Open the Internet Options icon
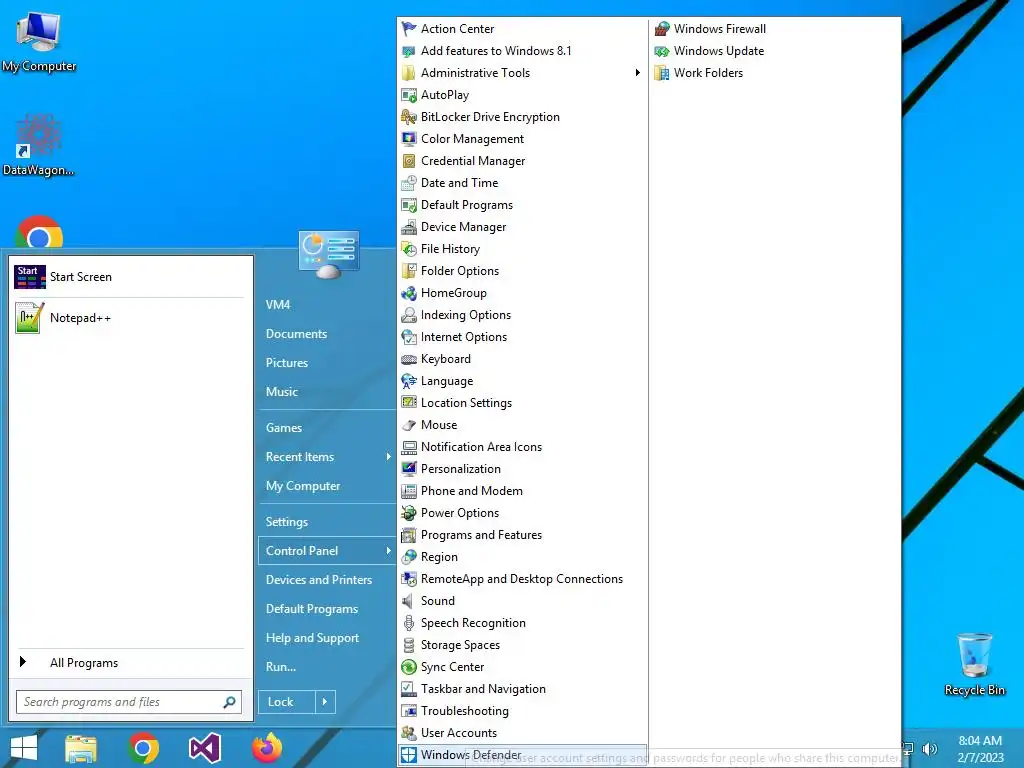This screenshot has width=1024, height=768. coord(409,337)
